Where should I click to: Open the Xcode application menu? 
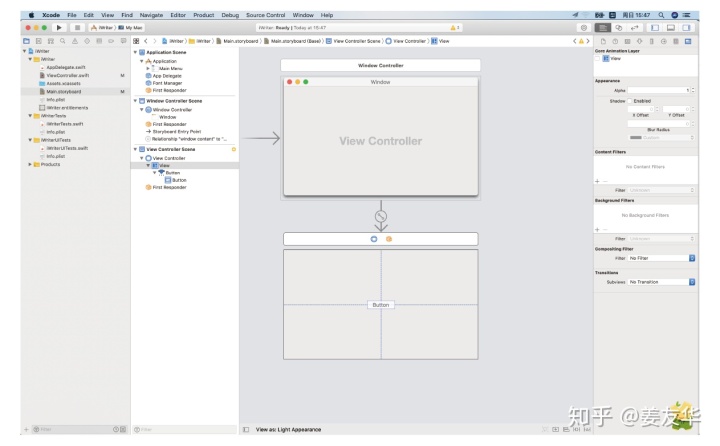pyautogui.click(x=51, y=15)
